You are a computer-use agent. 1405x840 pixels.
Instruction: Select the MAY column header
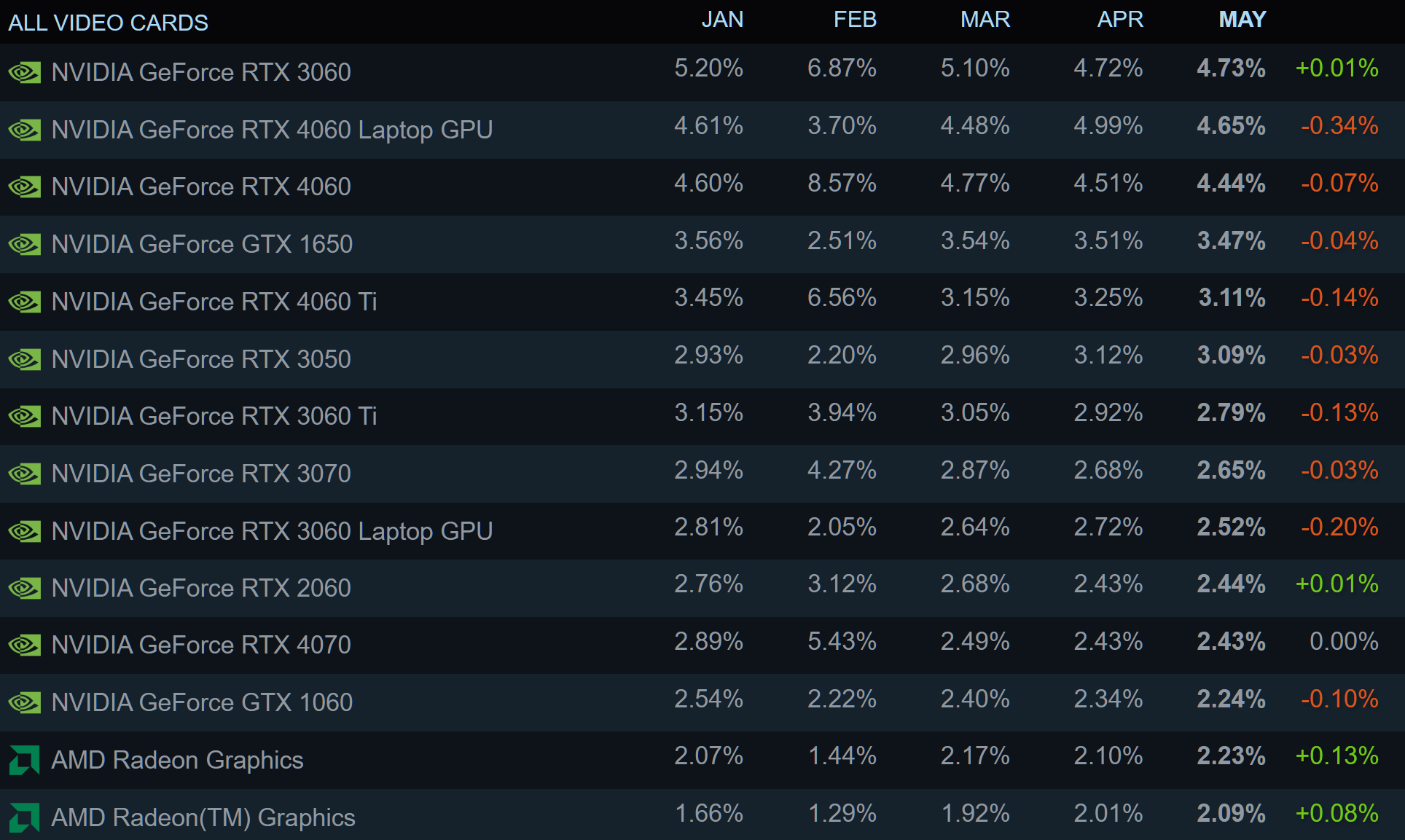[x=1242, y=20]
